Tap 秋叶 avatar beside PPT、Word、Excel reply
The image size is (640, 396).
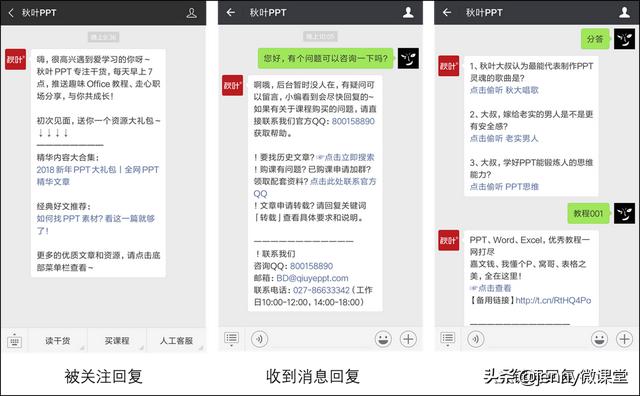(449, 240)
